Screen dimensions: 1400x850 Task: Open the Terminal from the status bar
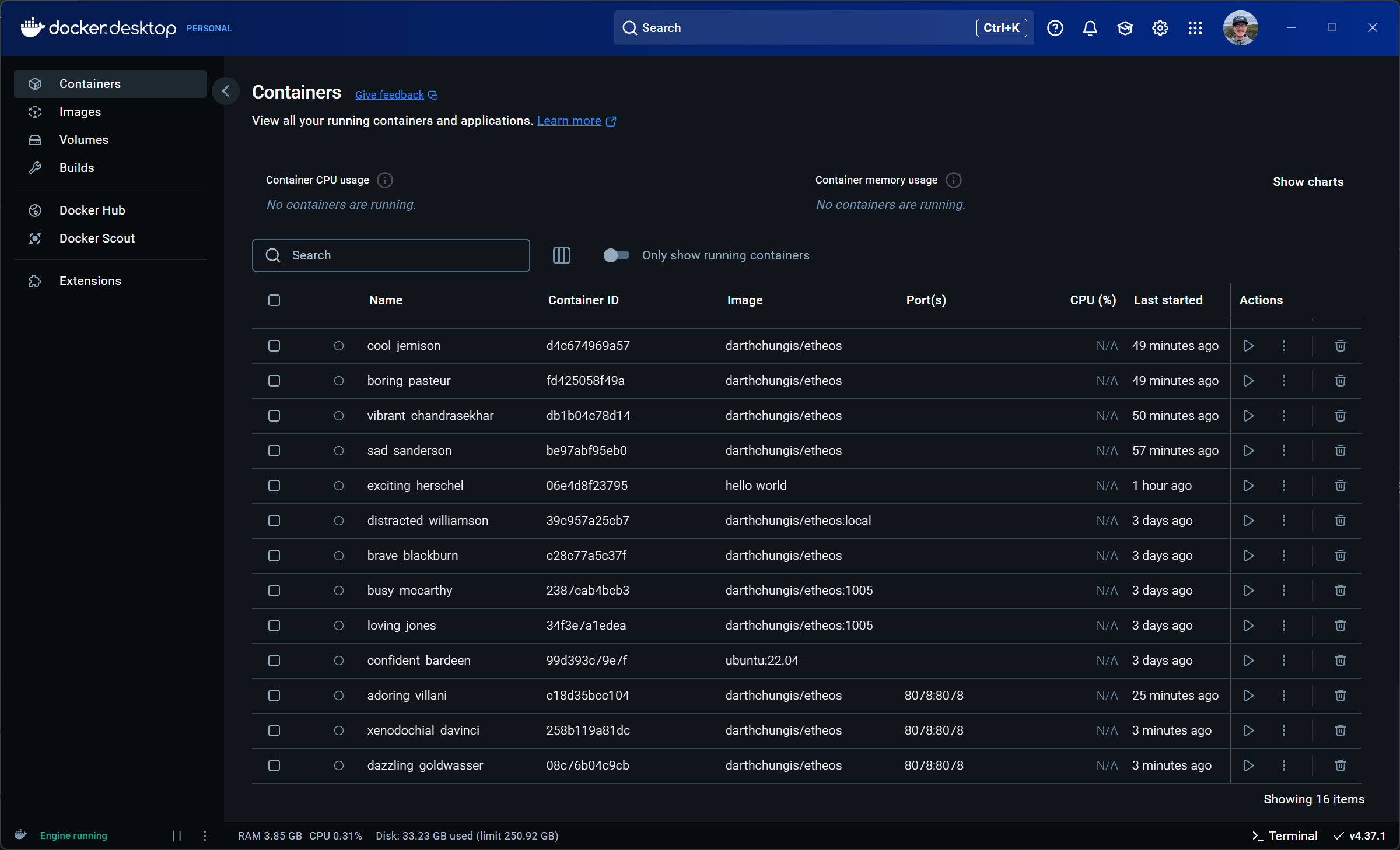pyautogui.click(x=1284, y=836)
